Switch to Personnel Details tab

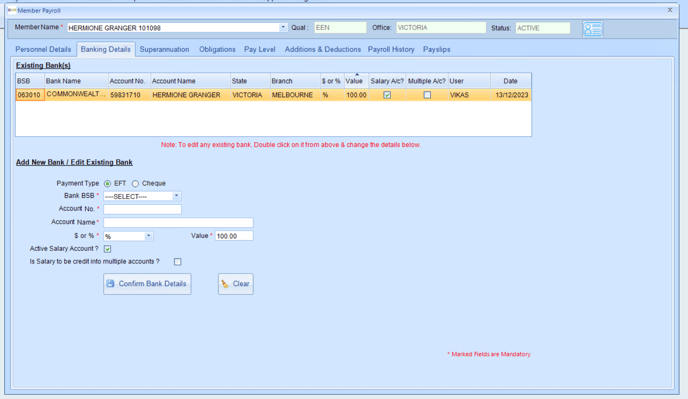[x=43, y=49]
